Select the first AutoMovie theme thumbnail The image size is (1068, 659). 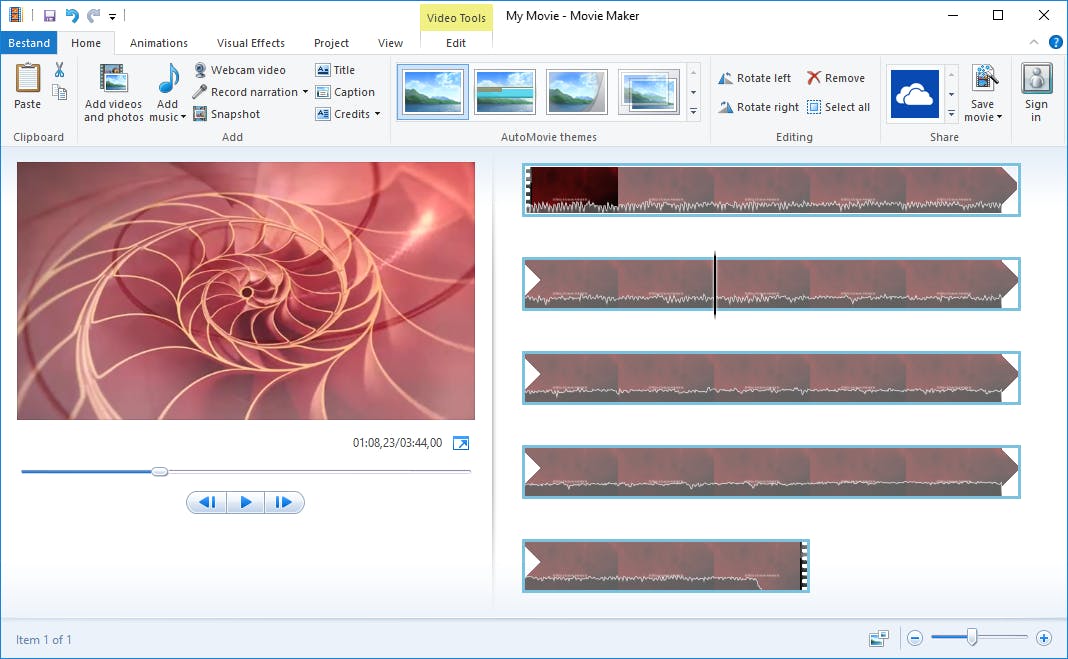click(432, 93)
